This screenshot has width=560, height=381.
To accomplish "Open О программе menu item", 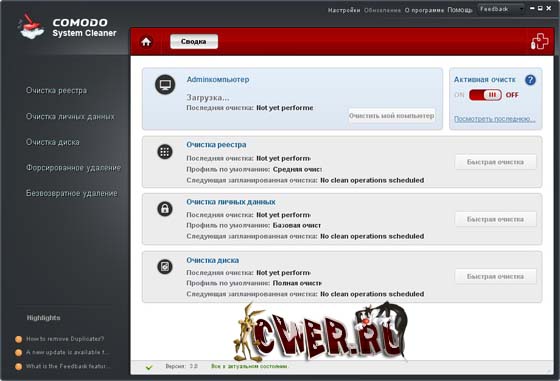I will [424, 10].
